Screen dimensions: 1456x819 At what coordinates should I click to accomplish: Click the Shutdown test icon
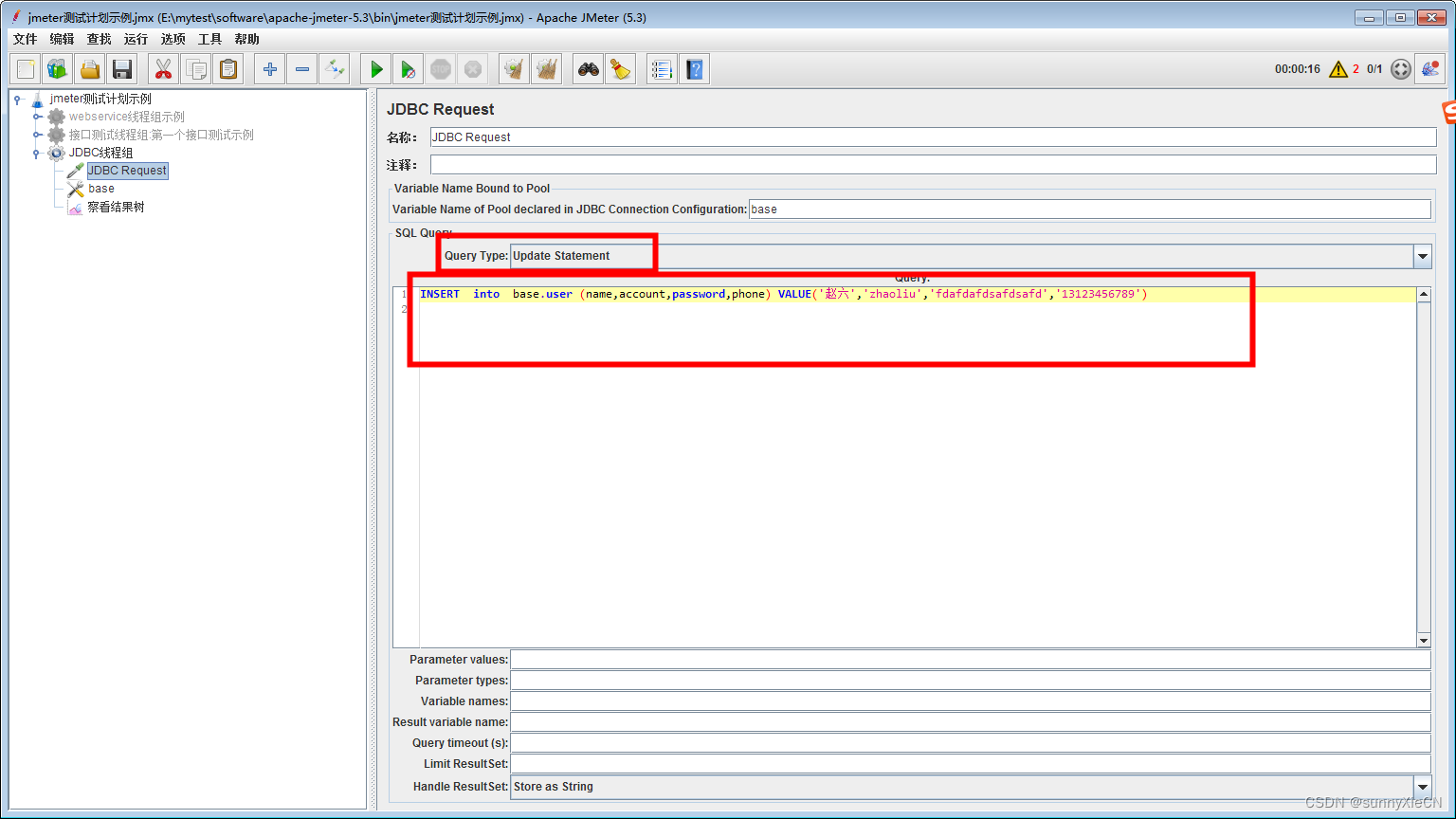coord(473,69)
